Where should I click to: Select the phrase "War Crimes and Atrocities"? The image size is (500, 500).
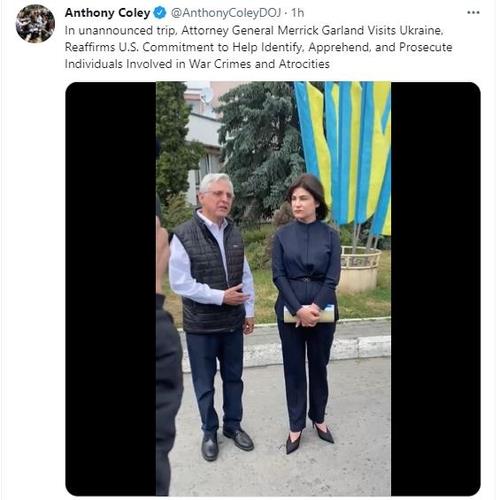coord(259,64)
